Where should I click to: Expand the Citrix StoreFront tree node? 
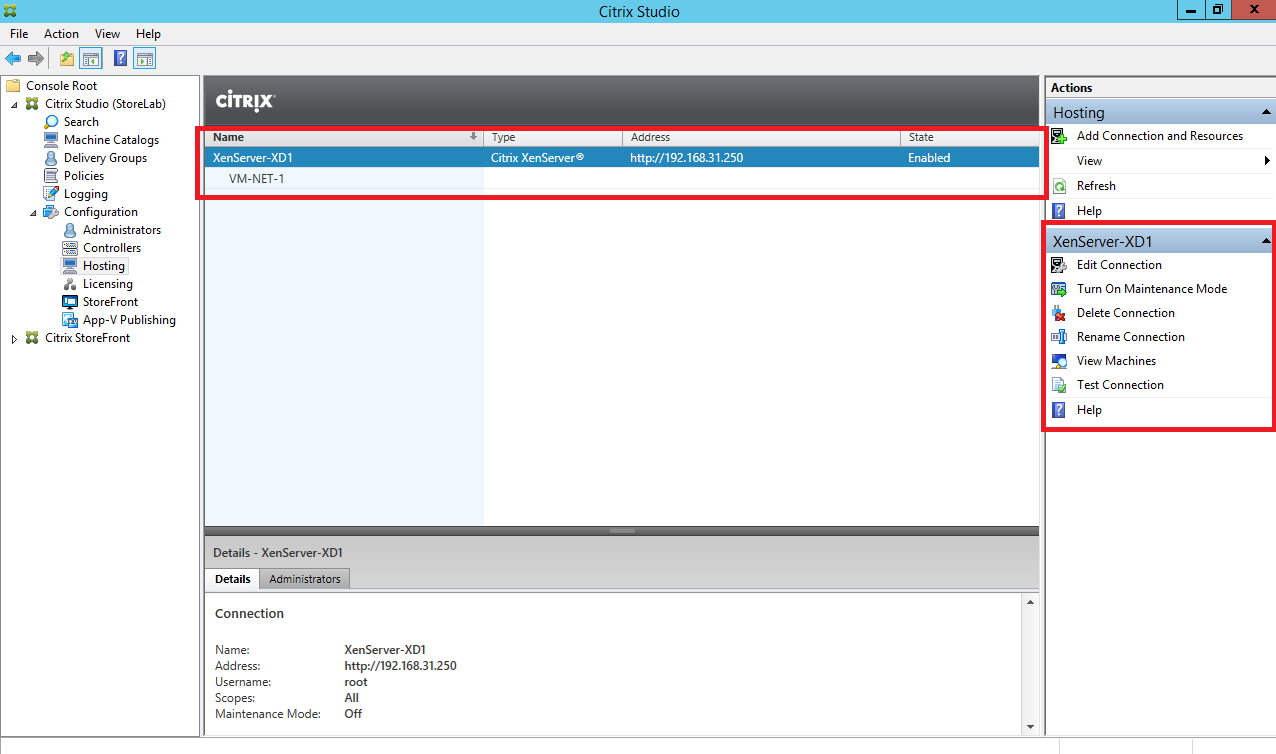tap(15, 339)
